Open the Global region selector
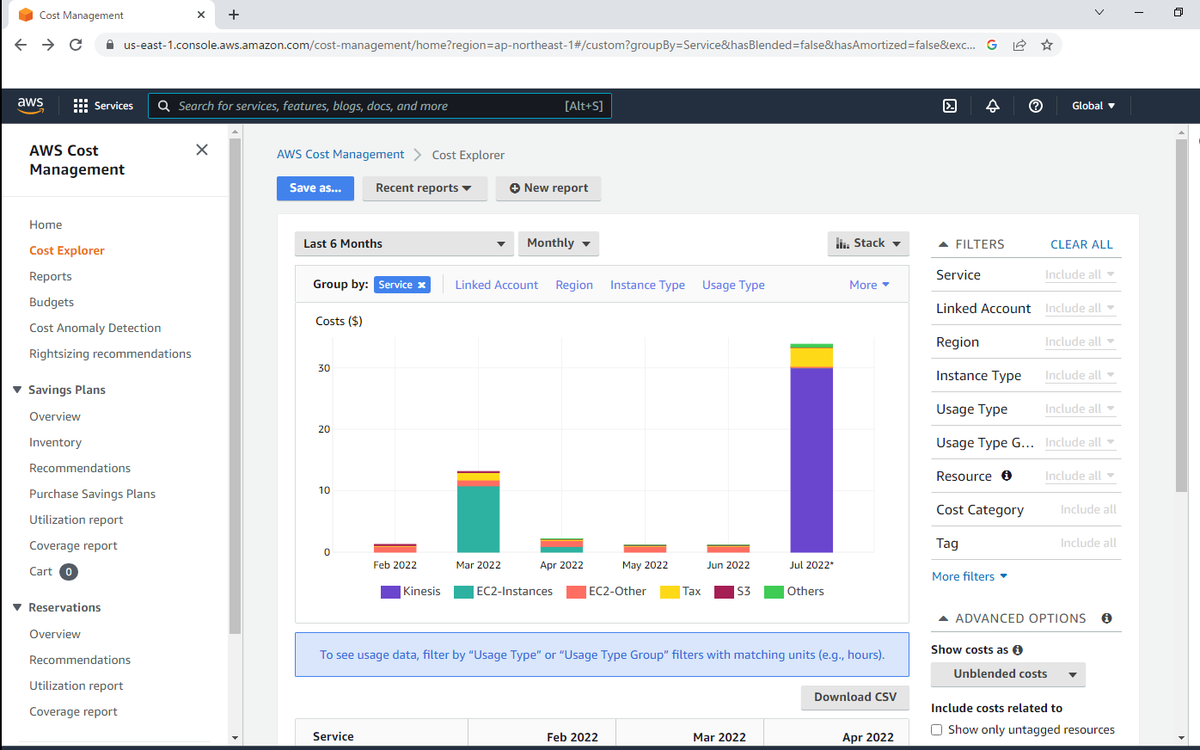The image size is (1200, 750). point(1093,106)
